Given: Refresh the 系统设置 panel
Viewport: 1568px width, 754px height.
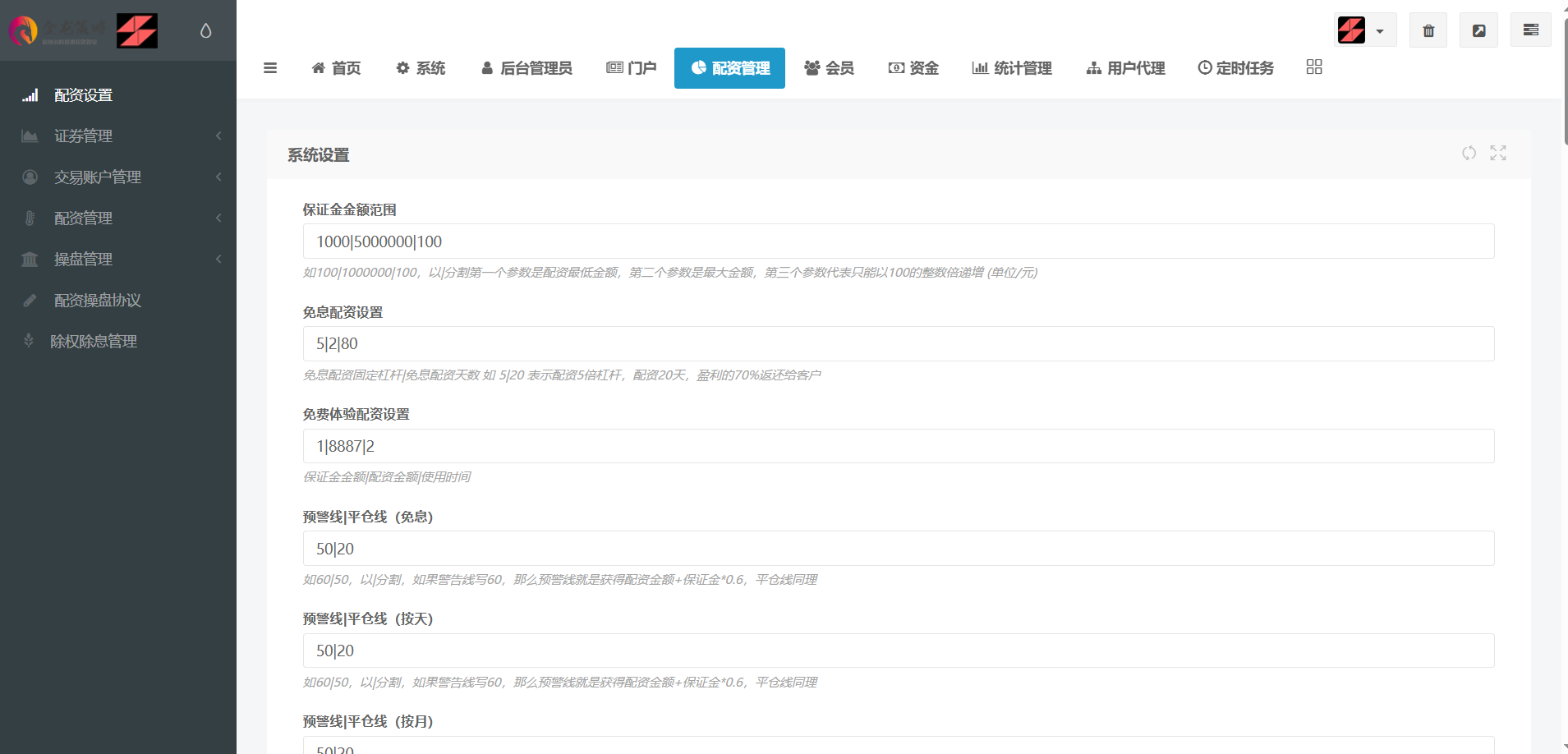Looking at the screenshot, I should click(x=1469, y=154).
